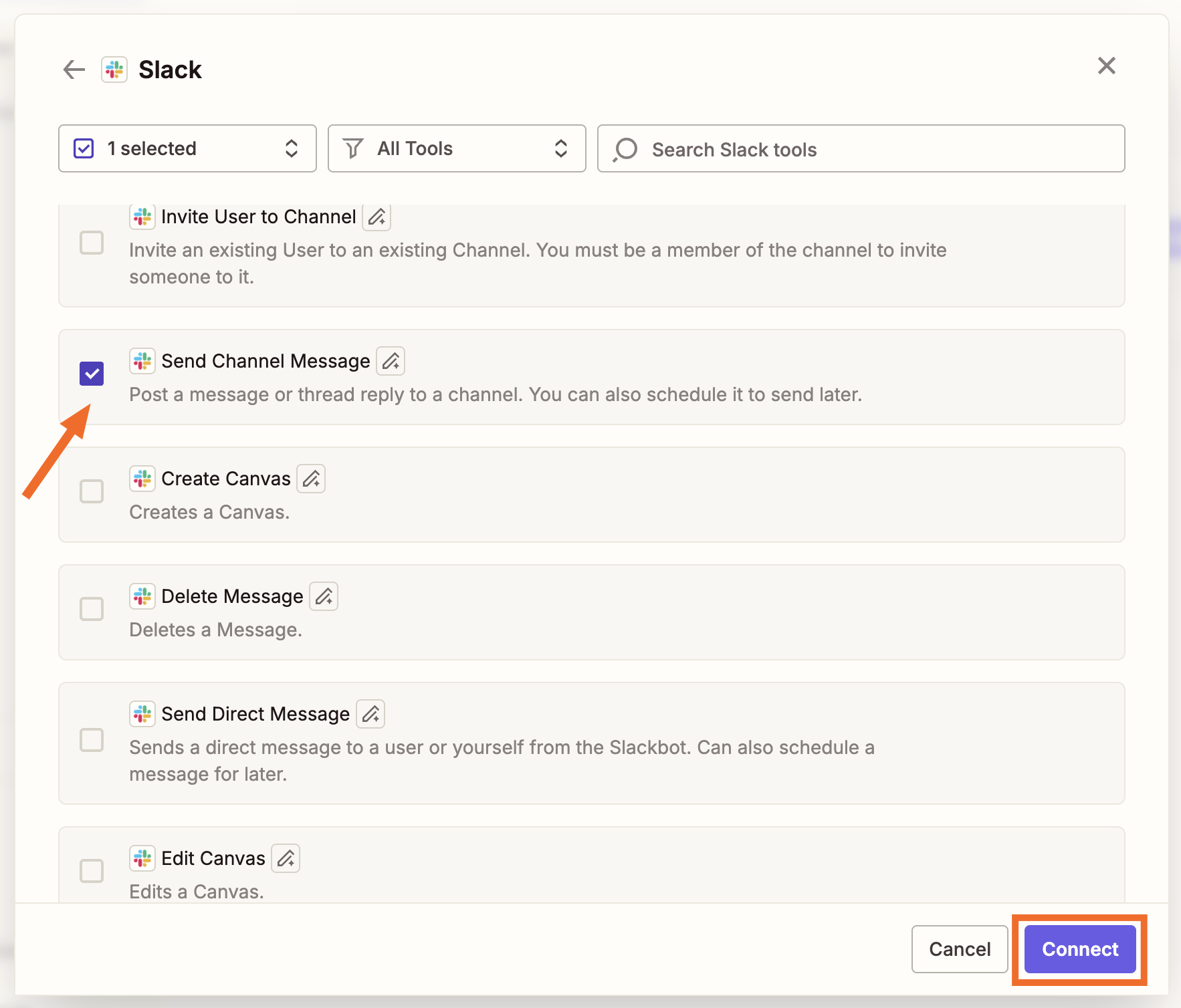Edit the Send Channel Message tool name
The height and width of the screenshot is (1008, 1181).
pyautogui.click(x=391, y=361)
